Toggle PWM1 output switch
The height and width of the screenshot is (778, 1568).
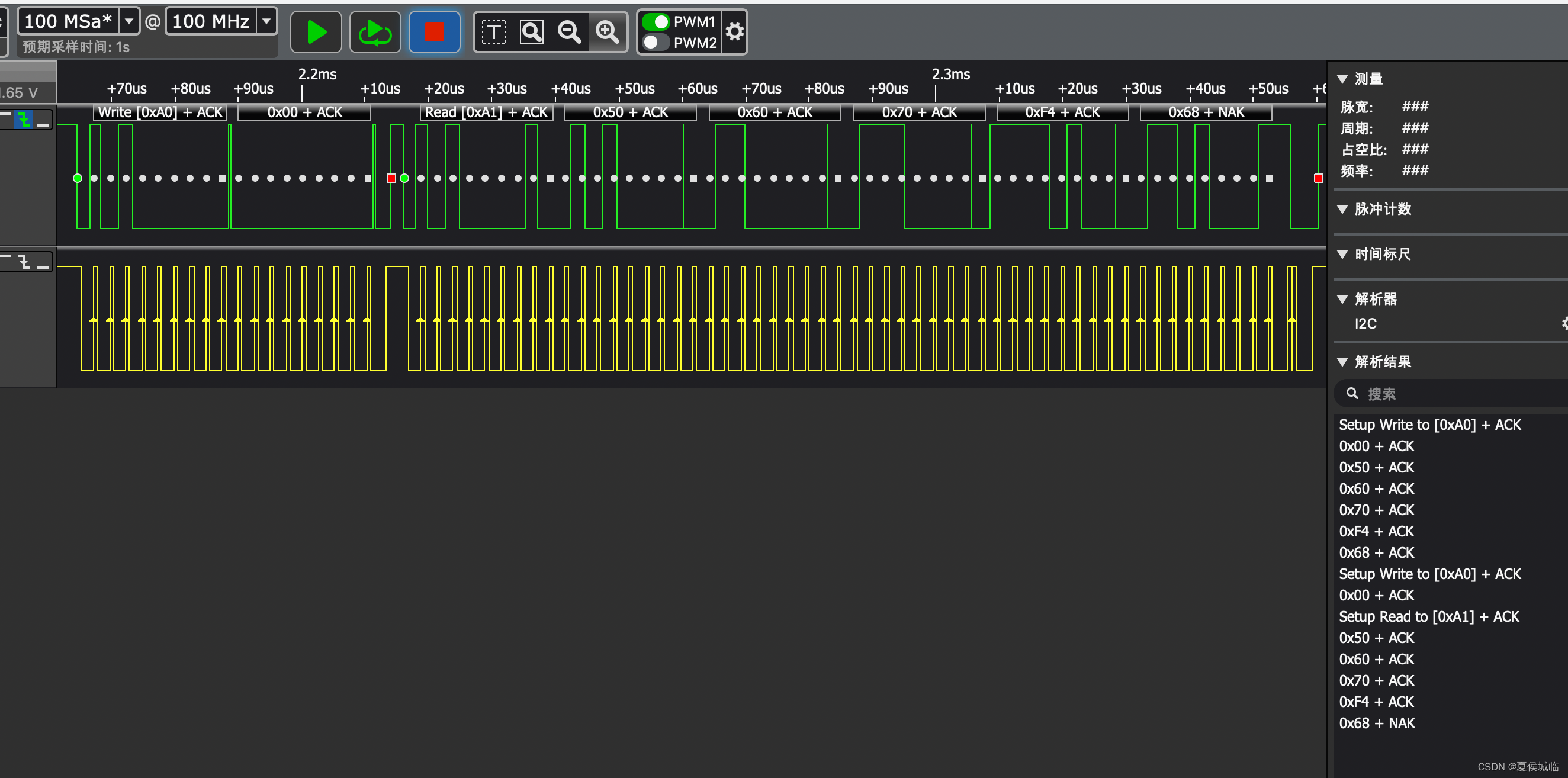pos(656,21)
